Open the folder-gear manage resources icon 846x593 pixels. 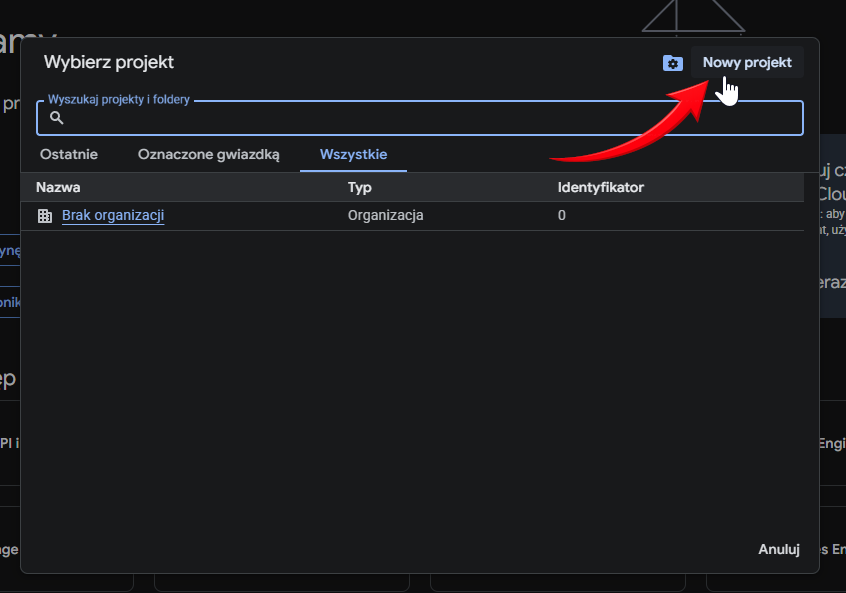pos(673,63)
